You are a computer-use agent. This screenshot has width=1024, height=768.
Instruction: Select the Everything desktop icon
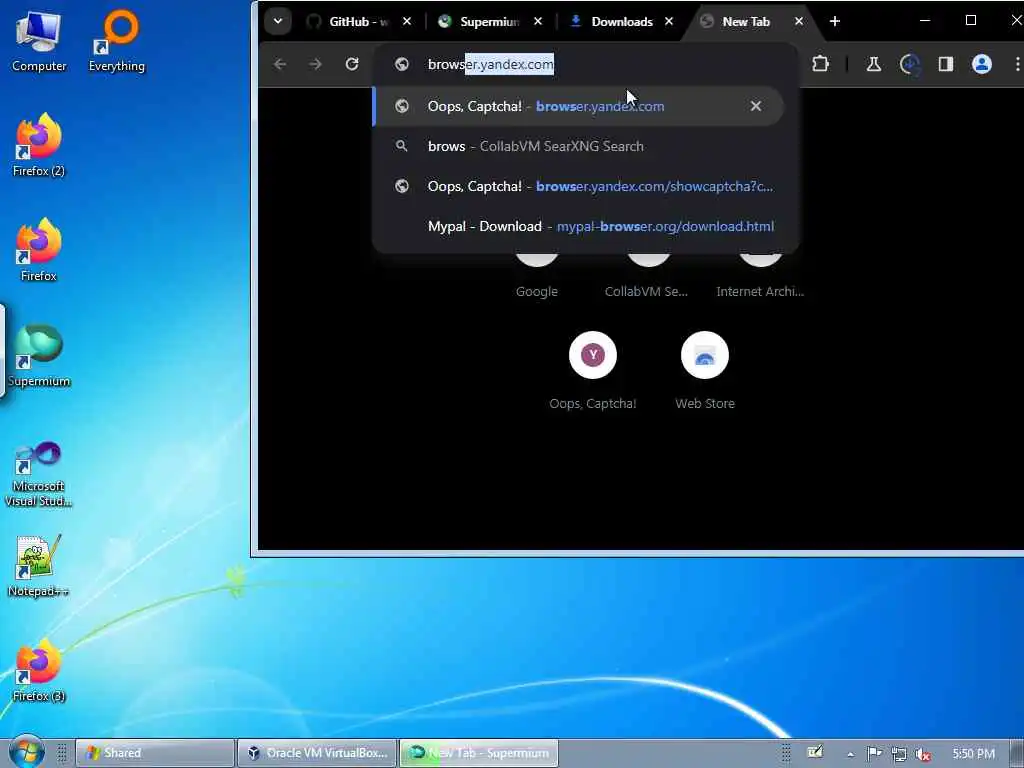point(117,40)
